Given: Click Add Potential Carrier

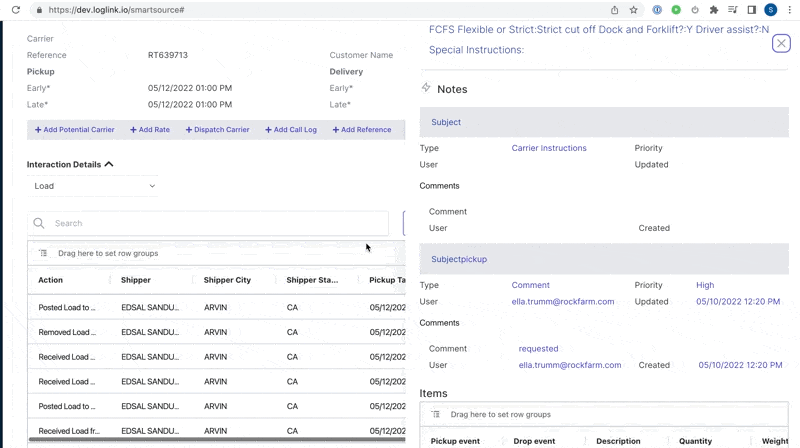Looking at the screenshot, I should pyautogui.click(x=75, y=130).
